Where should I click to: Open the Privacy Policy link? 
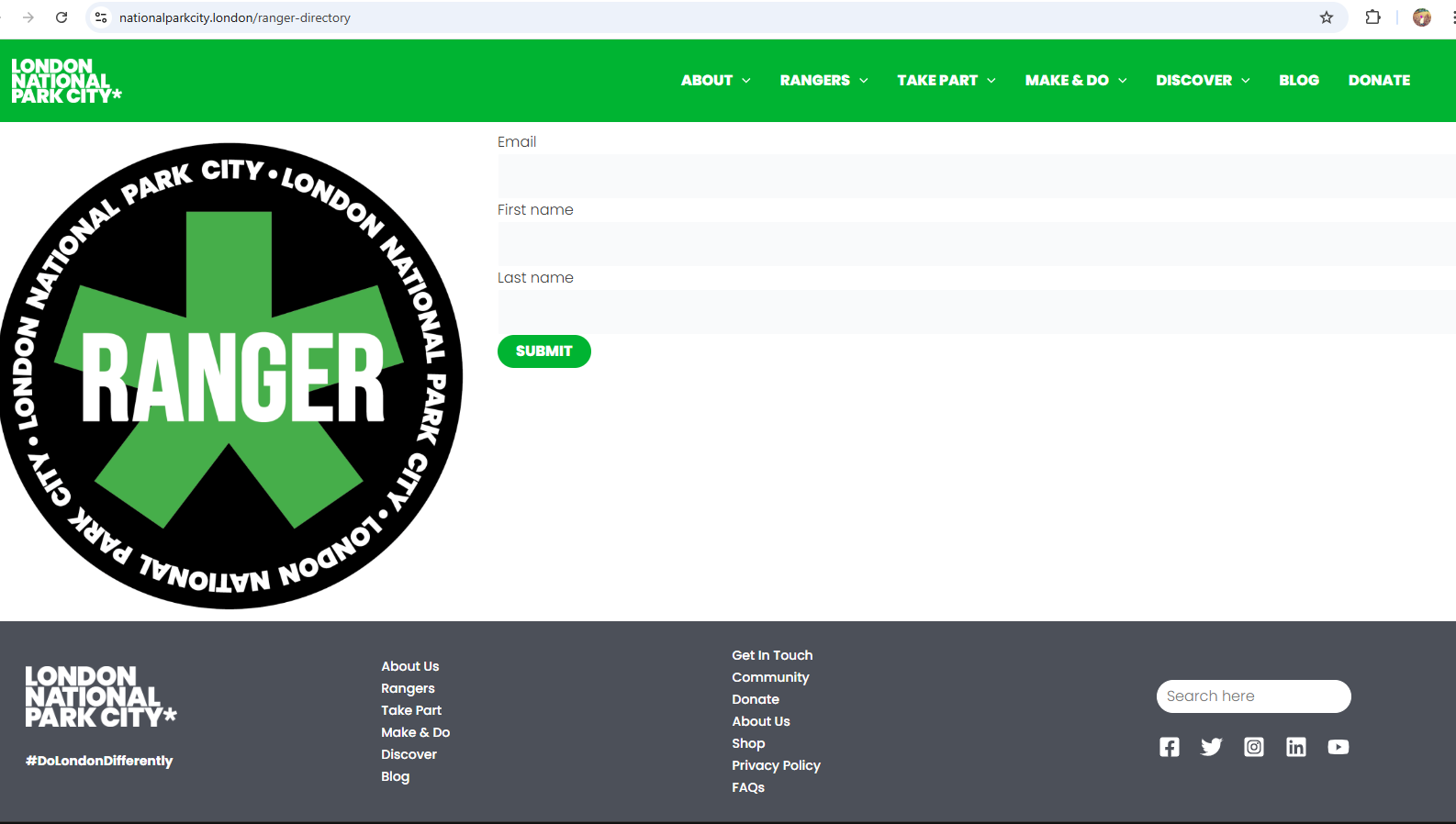point(776,765)
